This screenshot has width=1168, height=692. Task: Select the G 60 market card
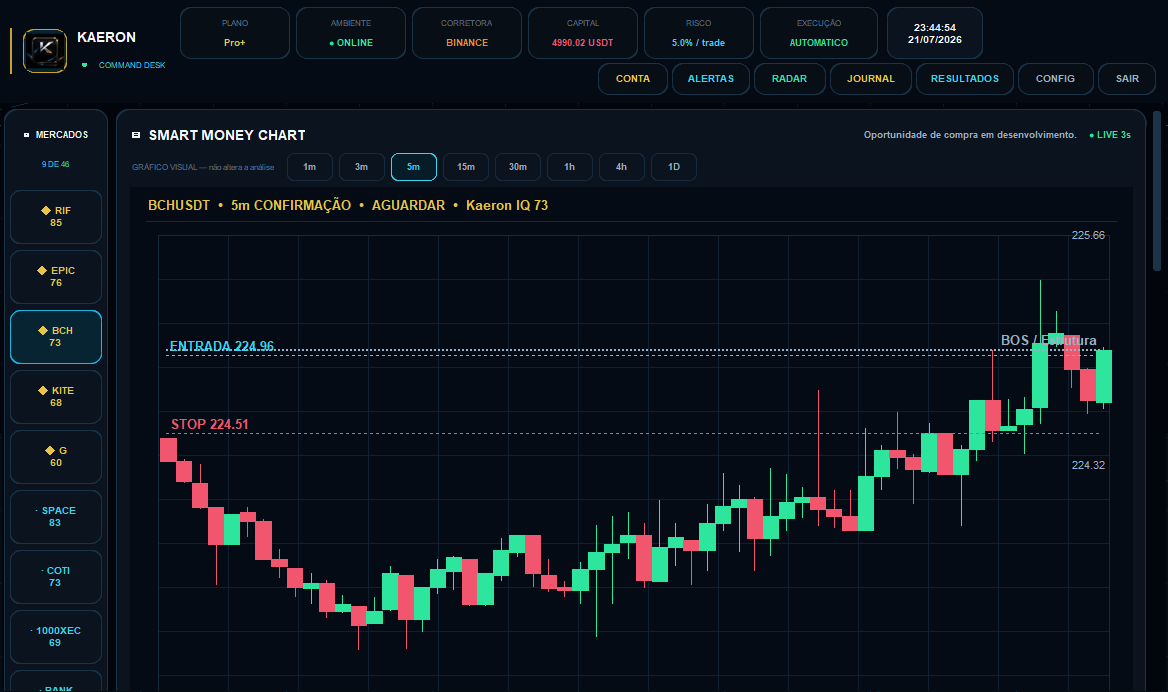point(56,457)
